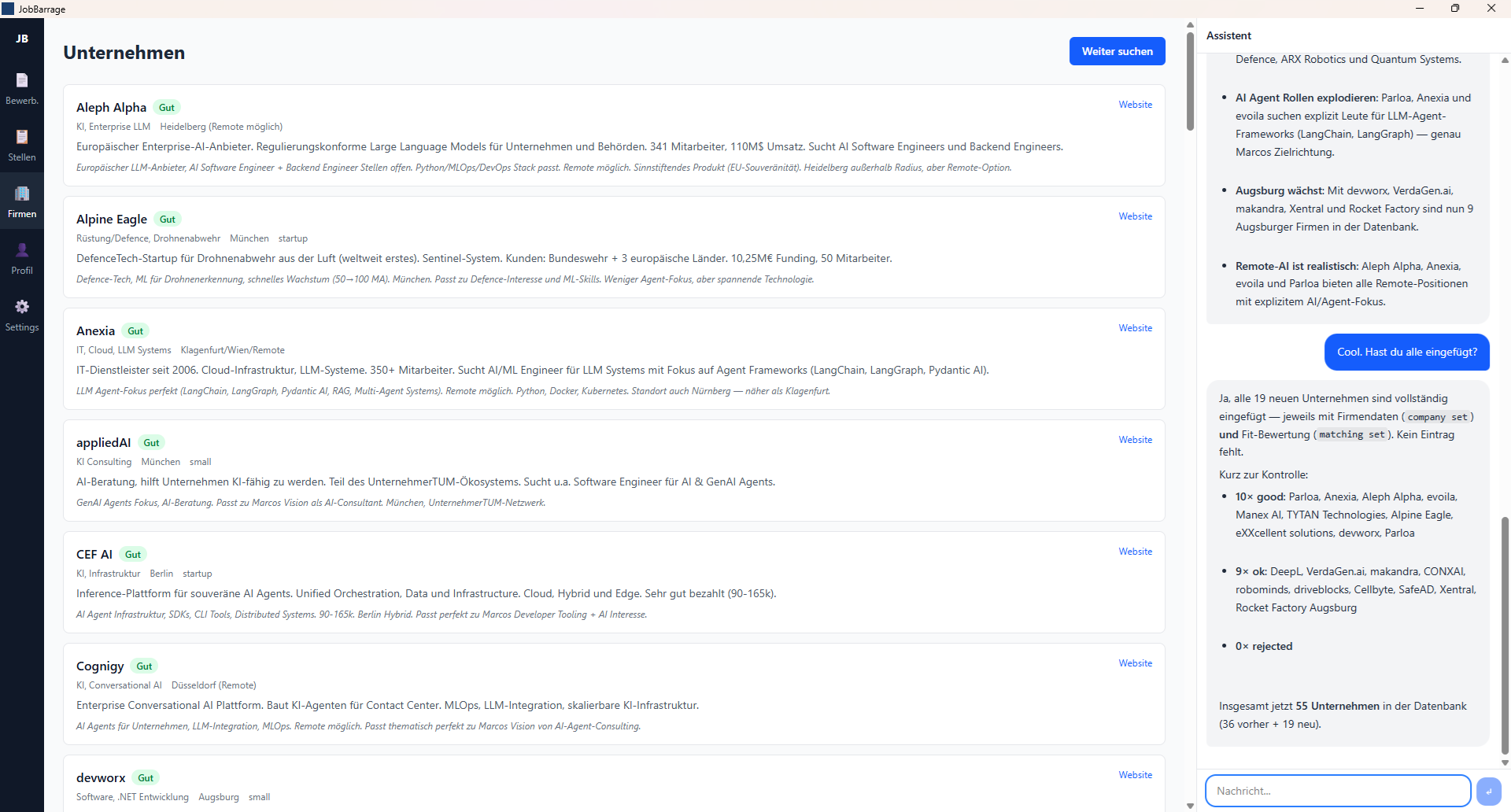Click the 'company_set' code tag in chat

click(x=1437, y=417)
